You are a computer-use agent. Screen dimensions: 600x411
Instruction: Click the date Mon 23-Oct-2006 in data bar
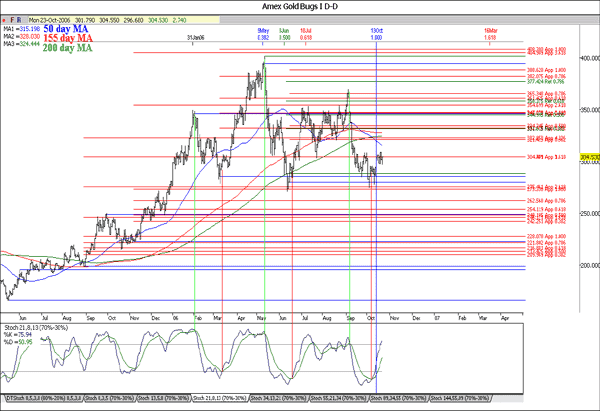coord(50,20)
